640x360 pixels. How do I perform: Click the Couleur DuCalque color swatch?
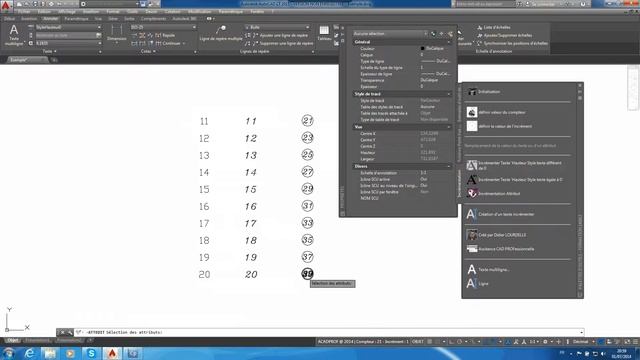tap(422, 48)
